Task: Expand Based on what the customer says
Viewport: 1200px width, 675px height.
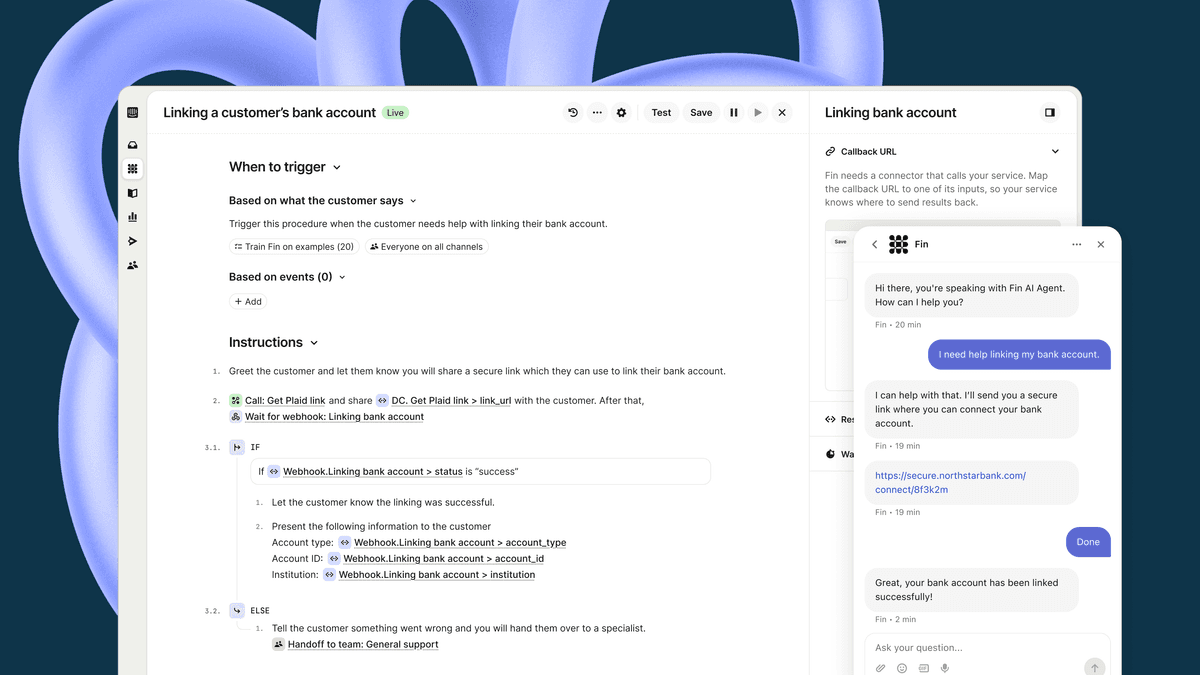Action: pyautogui.click(x=413, y=201)
